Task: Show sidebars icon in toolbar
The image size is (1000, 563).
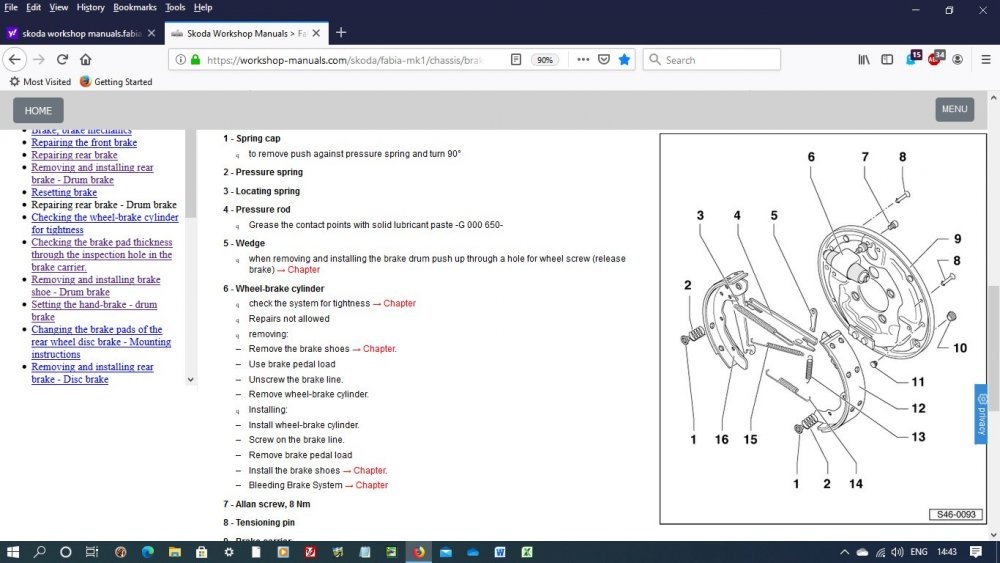Action: [887, 59]
